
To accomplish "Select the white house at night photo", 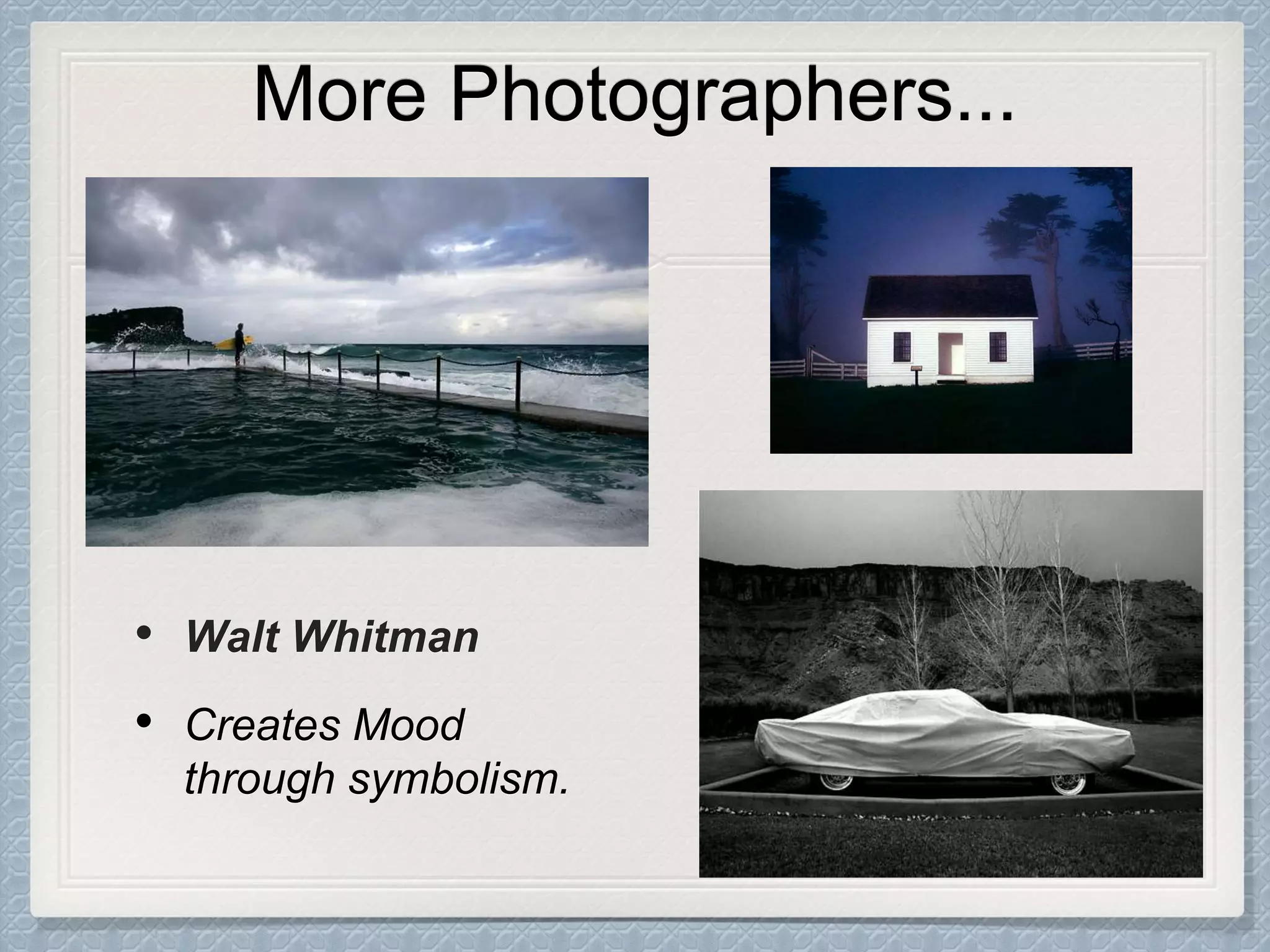I will coord(951,310).
